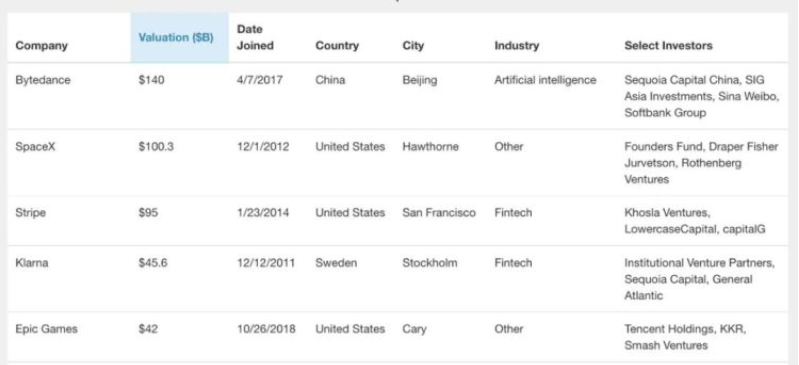
Task: Select the Stripe company name
Action: pos(30,213)
